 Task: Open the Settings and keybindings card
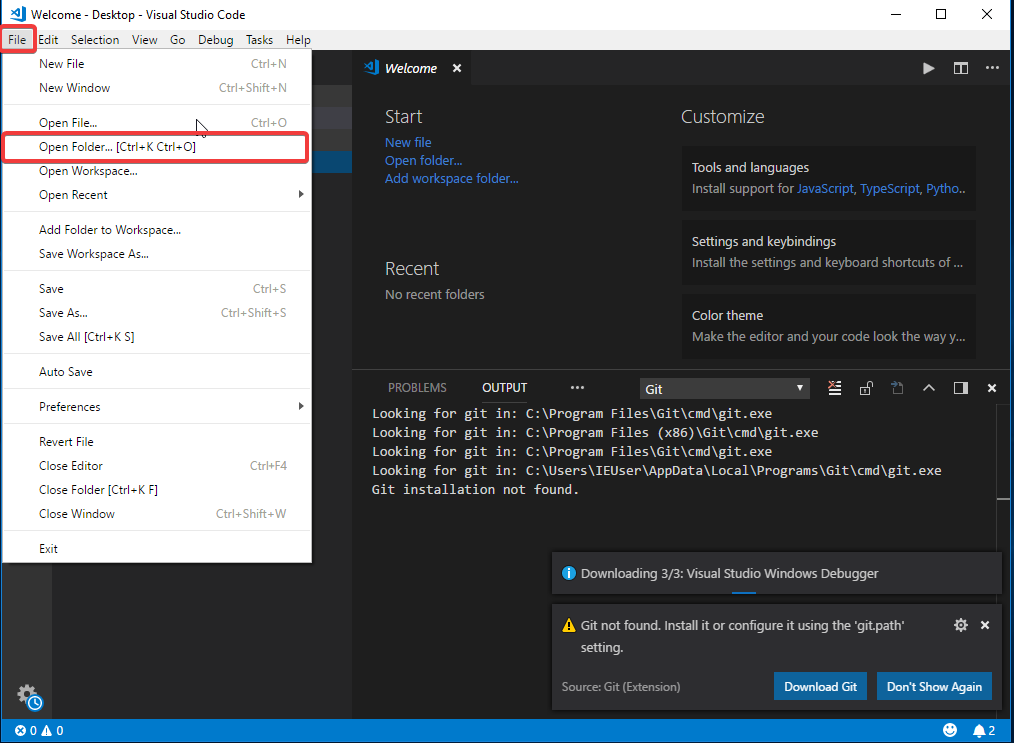tap(828, 252)
